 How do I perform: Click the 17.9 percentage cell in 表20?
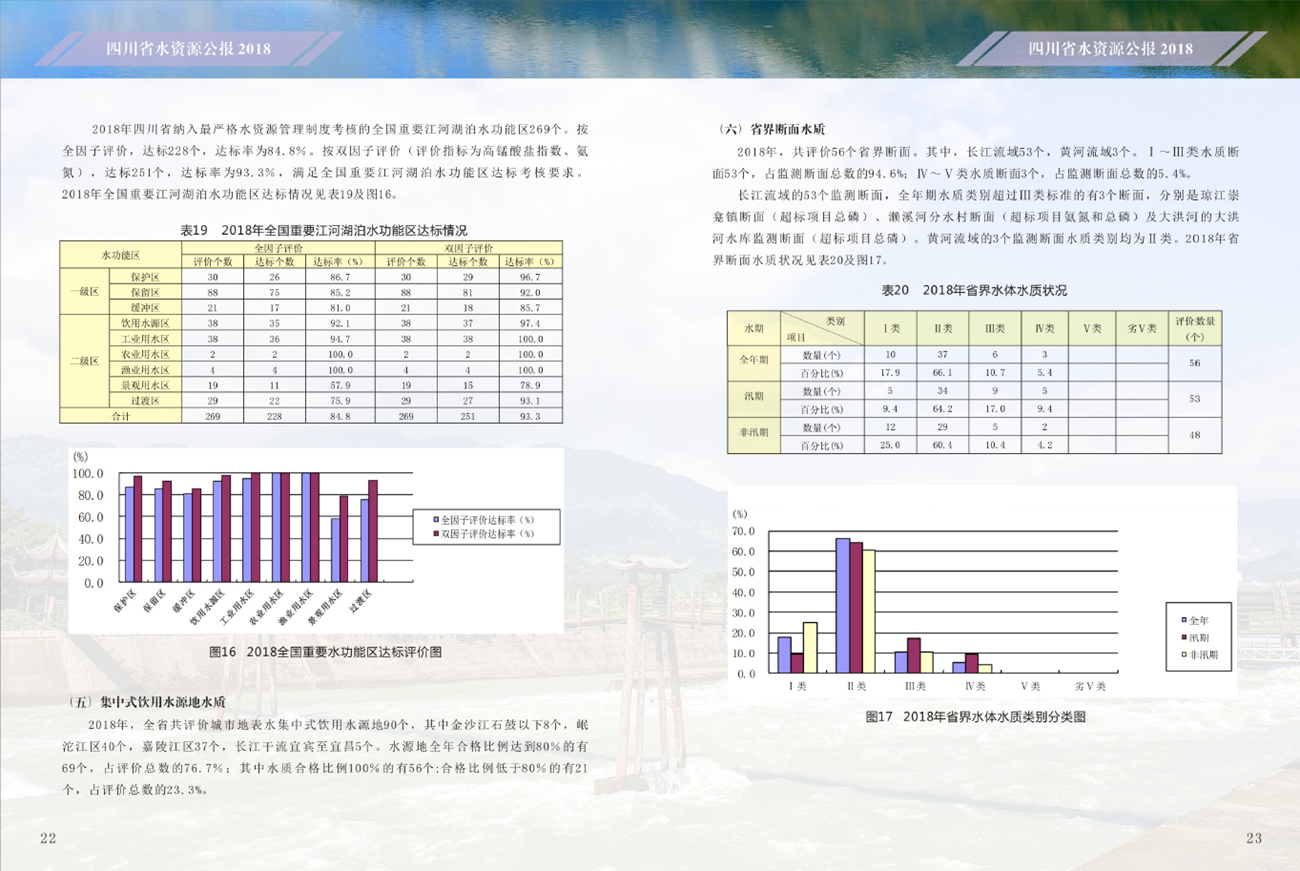click(x=890, y=373)
